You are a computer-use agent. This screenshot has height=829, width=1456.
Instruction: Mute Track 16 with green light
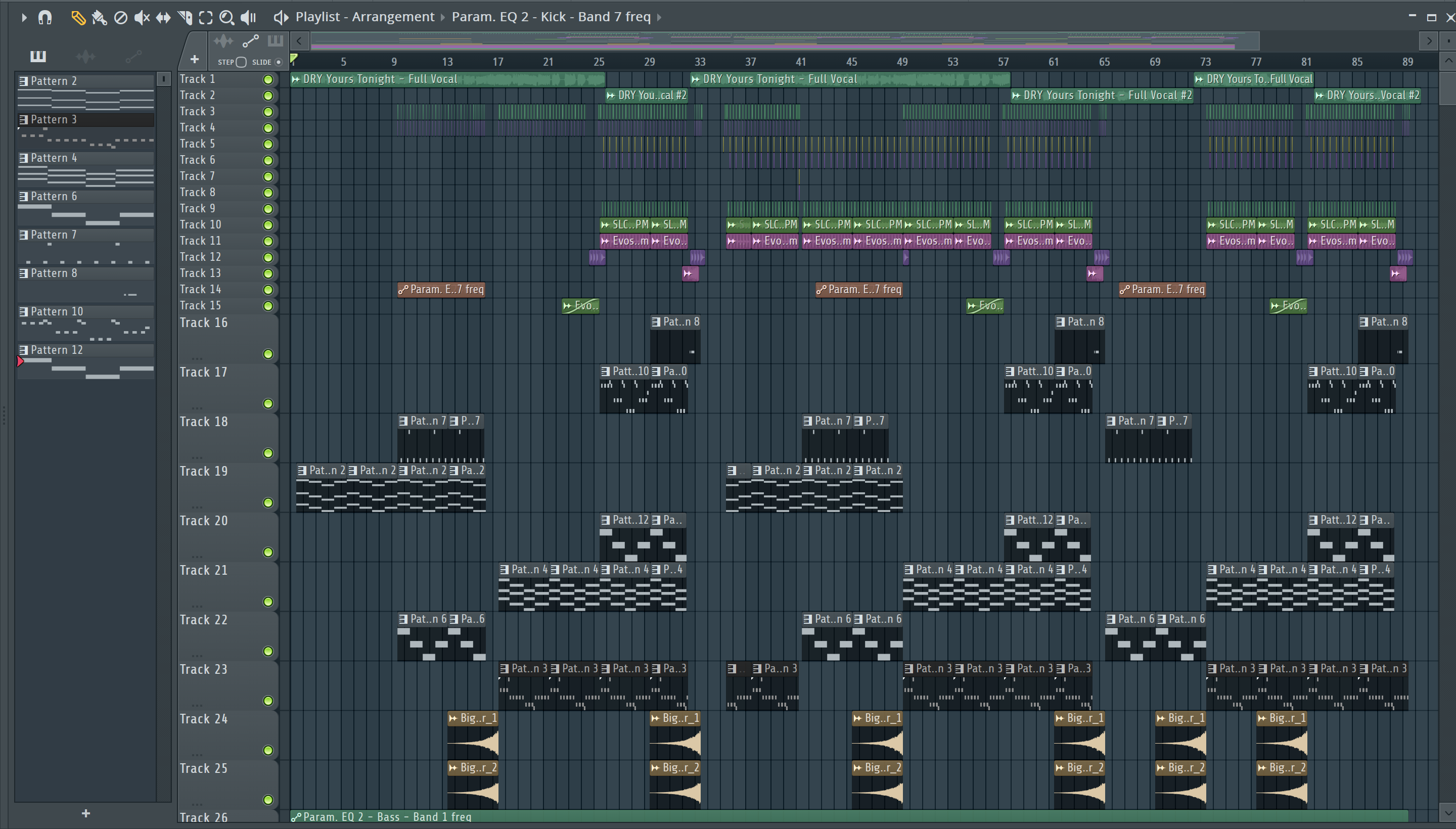pyautogui.click(x=267, y=354)
